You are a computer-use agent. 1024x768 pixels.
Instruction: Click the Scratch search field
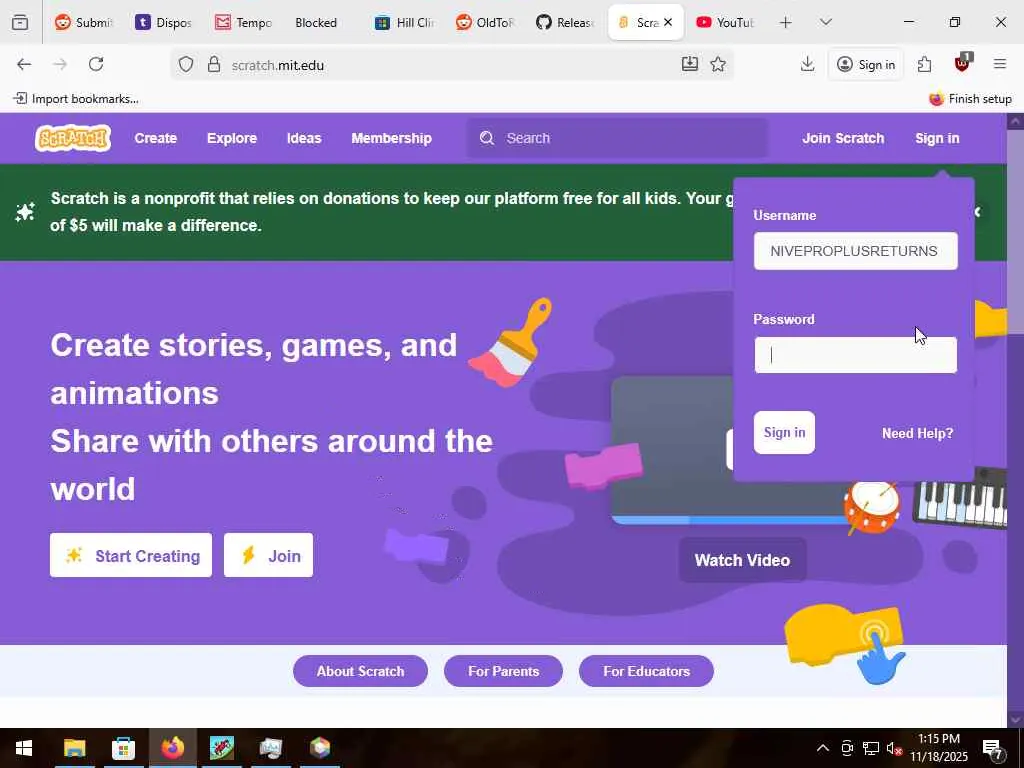tap(617, 138)
